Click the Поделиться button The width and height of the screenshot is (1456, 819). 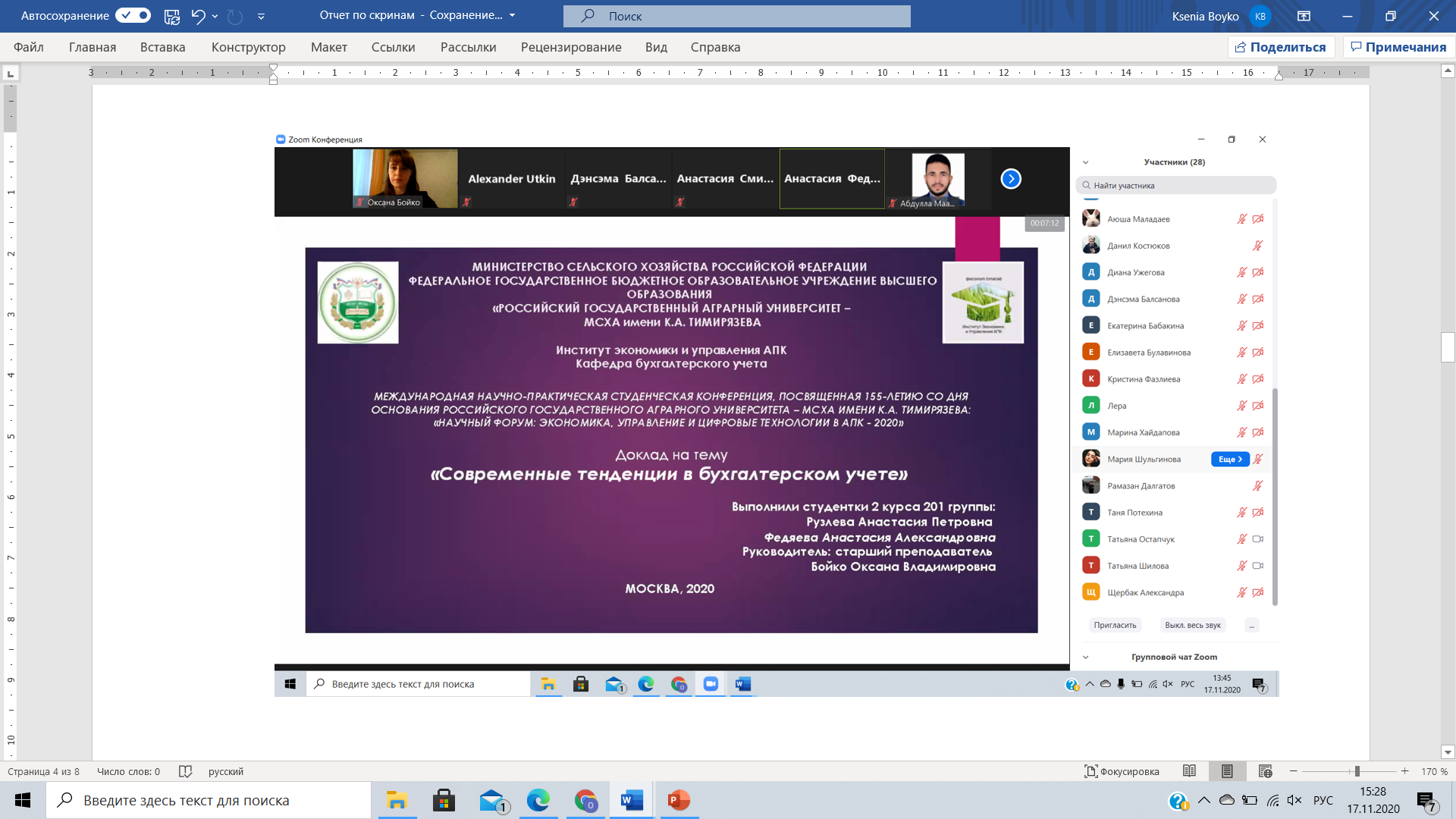coord(1280,47)
